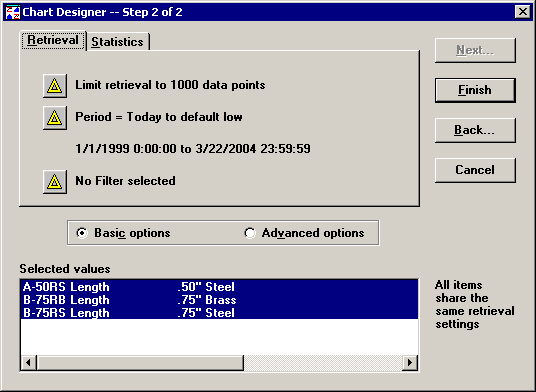This screenshot has height=392, width=536.
Task: Select the A-50RS Length .50" Steel item
Action: 219,287
